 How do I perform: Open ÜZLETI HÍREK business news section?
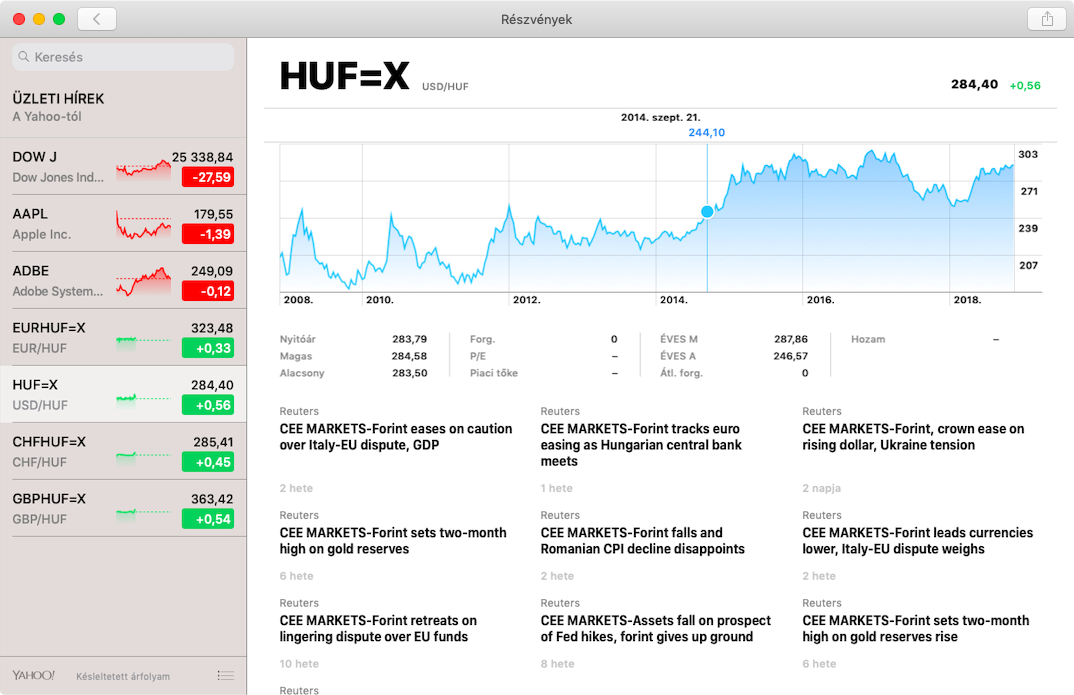pos(123,108)
